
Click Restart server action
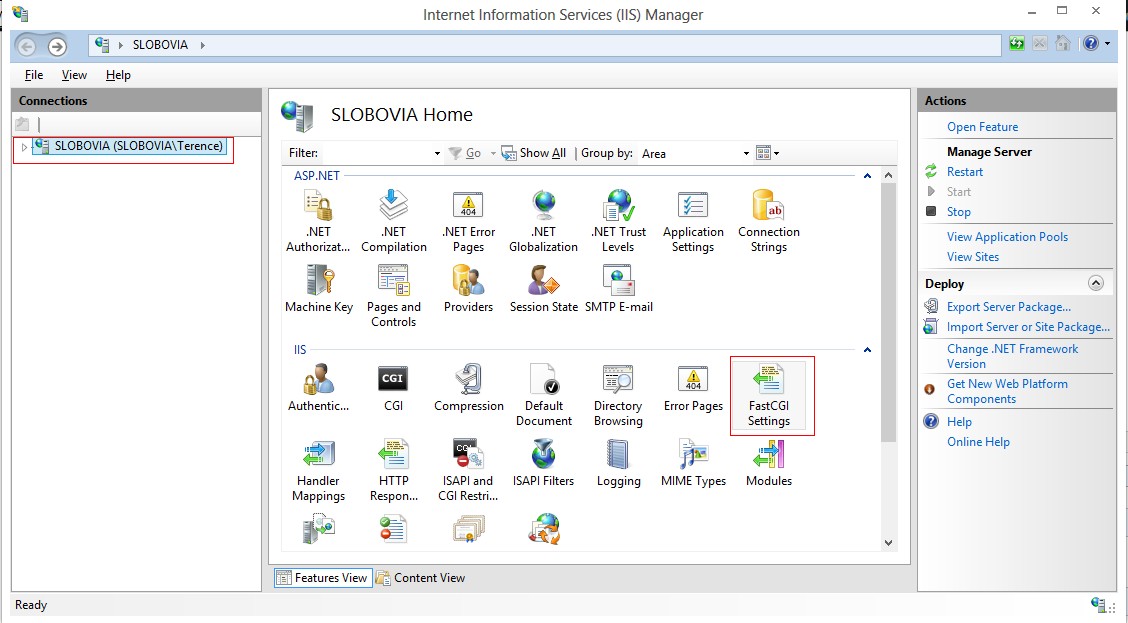tap(965, 172)
